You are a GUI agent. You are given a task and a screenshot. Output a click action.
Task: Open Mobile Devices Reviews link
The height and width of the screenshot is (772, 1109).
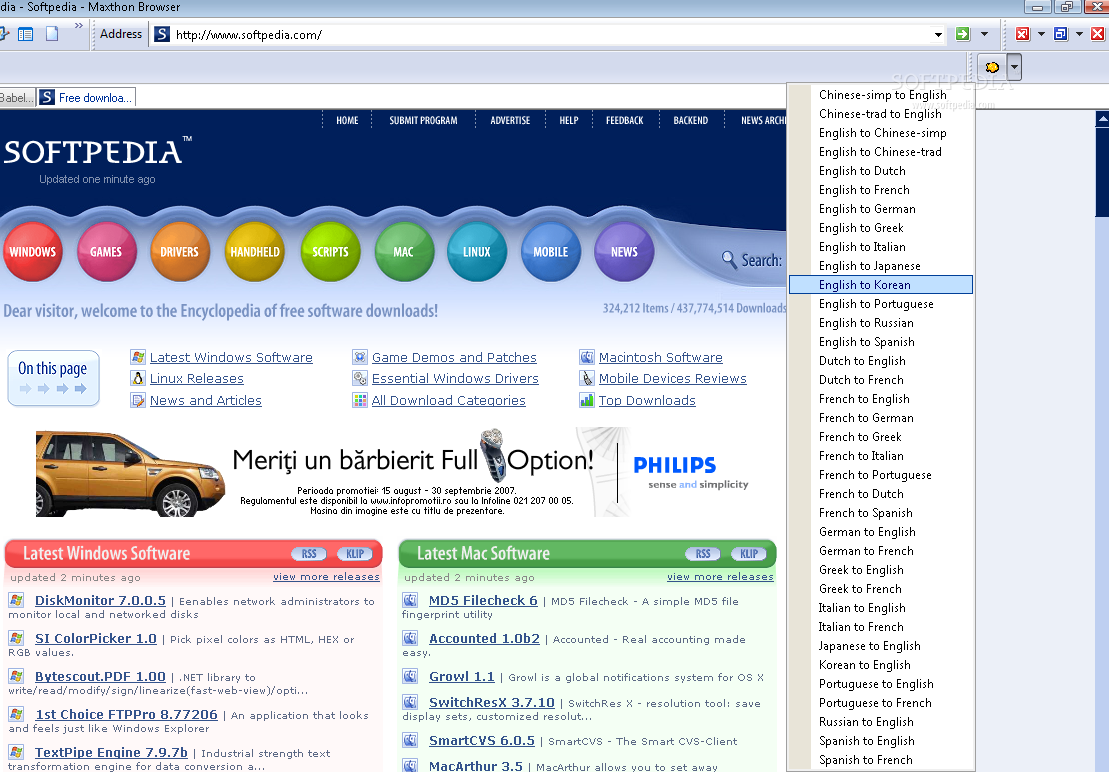tap(673, 379)
